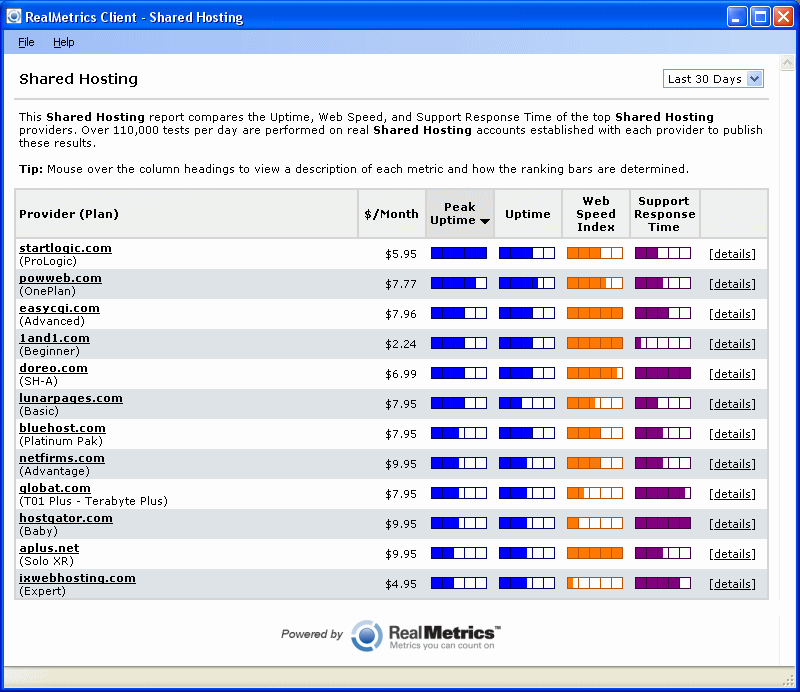800x692 pixels.
Task: Click the (Expert) plan name
Action: tap(42, 591)
